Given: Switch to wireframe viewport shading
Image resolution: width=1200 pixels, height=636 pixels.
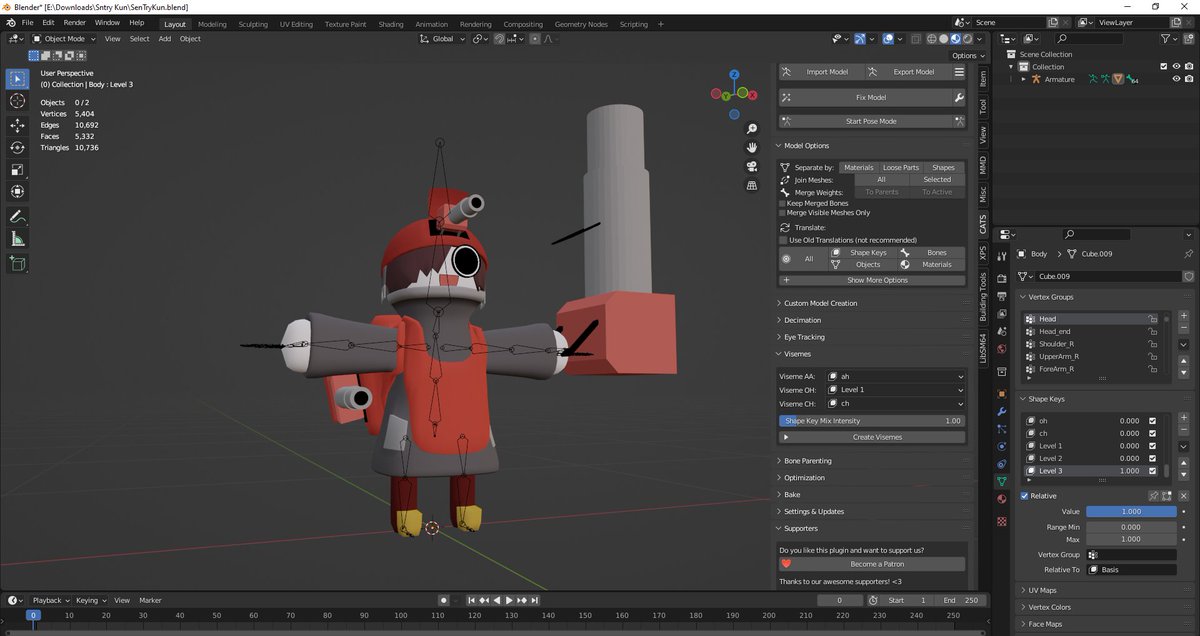Looking at the screenshot, I should 930,39.
